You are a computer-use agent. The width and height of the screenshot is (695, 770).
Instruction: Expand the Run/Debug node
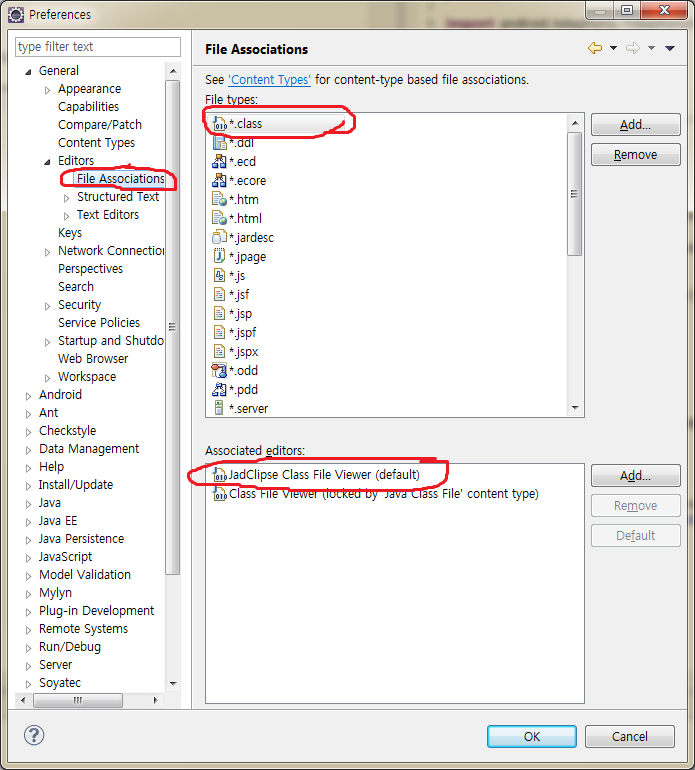(28, 648)
